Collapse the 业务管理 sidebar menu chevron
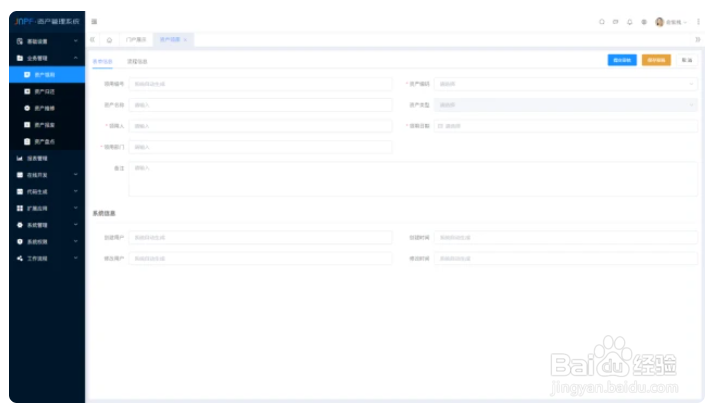The width and height of the screenshot is (718, 412). coord(76,58)
